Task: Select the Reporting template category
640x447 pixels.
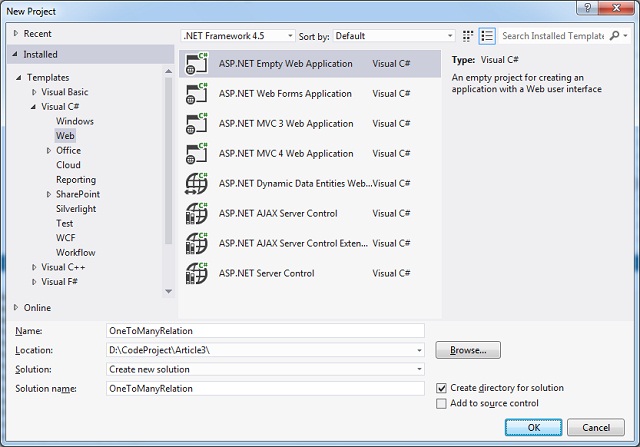Action: [x=76, y=180]
